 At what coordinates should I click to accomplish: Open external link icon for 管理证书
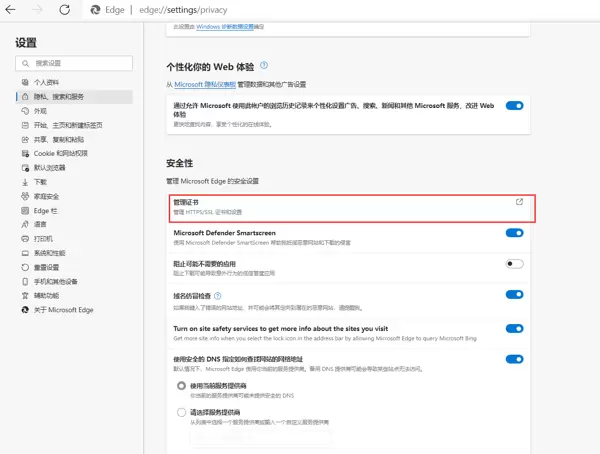pyautogui.click(x=519, y=201)
